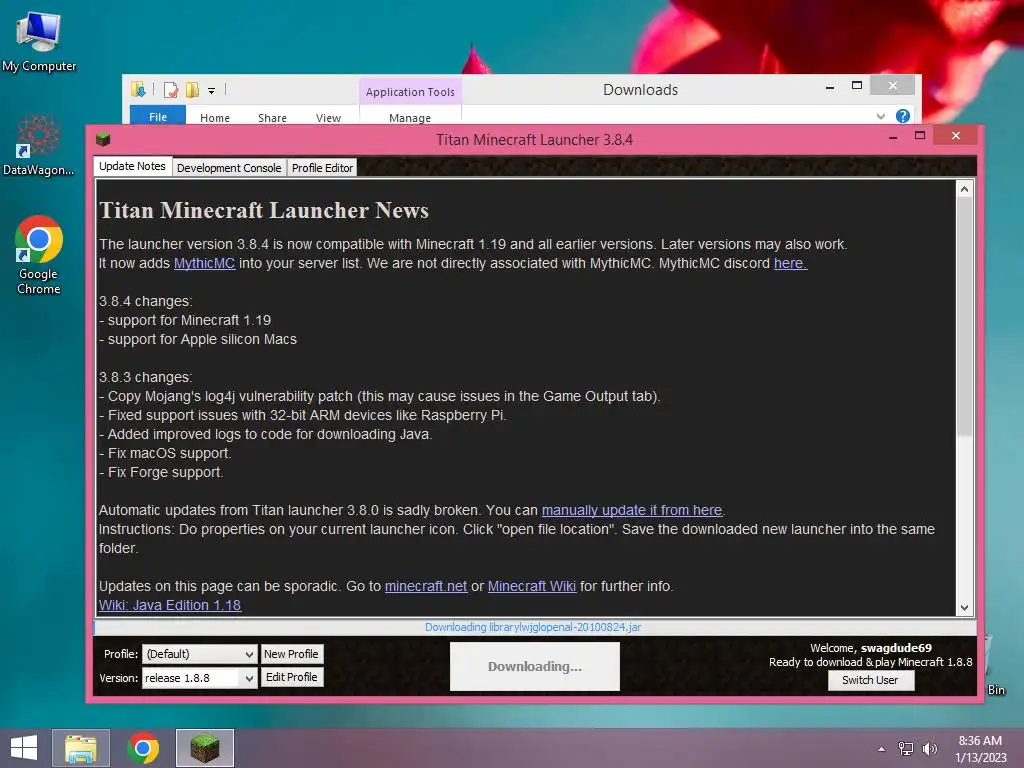Click the news scrollbar down arrow
This screenshot has width=1024, height=768.
click(965, 607)
